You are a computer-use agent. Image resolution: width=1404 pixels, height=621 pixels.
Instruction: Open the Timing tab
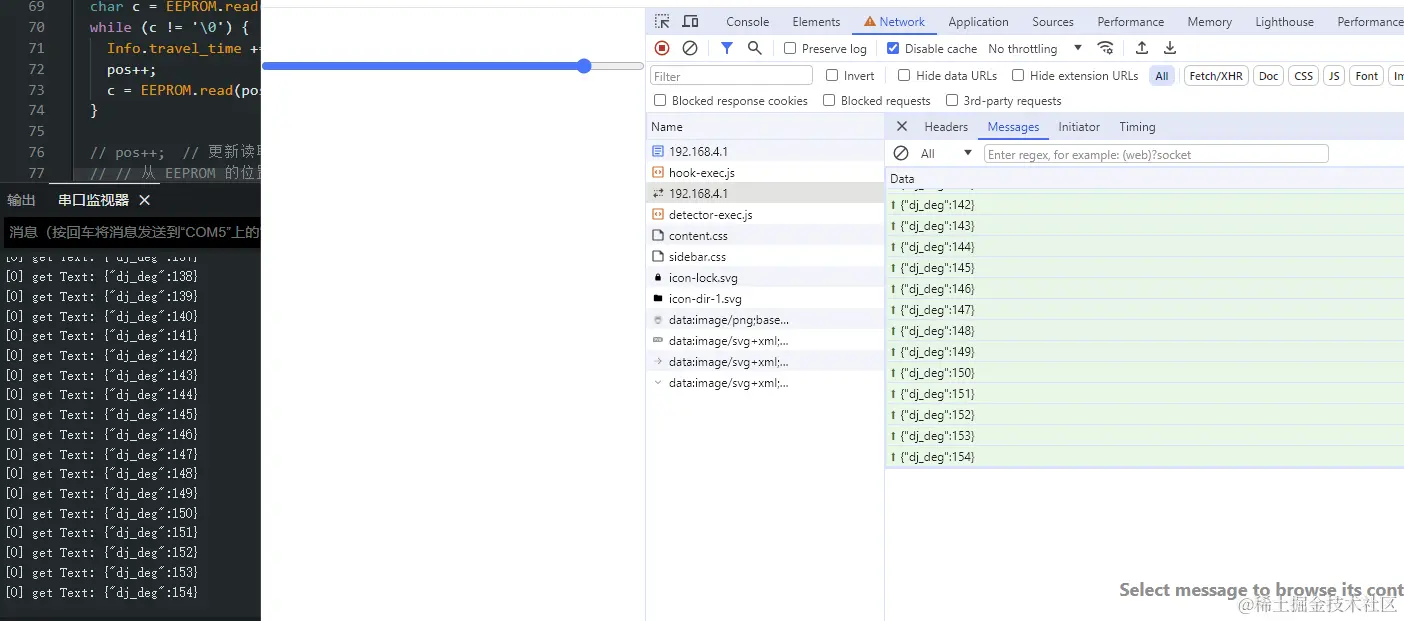(x=1137, y=127)
